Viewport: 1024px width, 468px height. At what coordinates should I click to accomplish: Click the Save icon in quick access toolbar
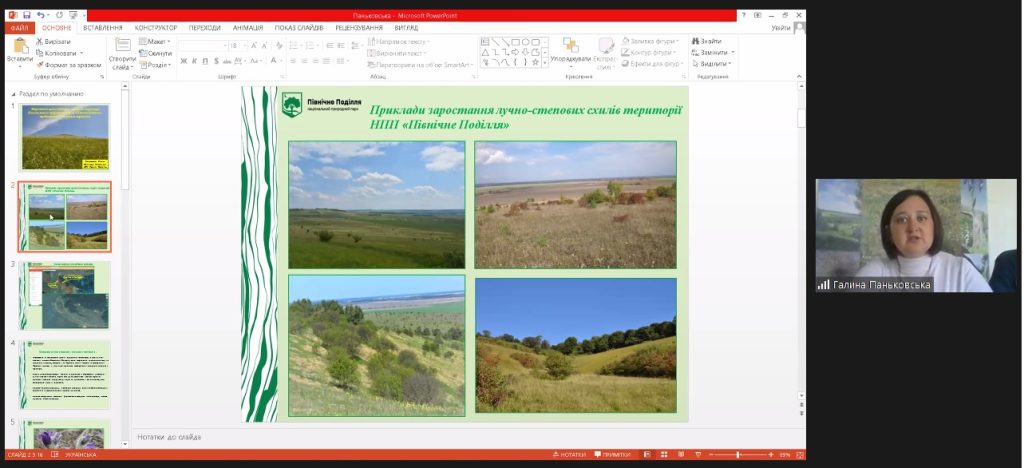(27, 15)
